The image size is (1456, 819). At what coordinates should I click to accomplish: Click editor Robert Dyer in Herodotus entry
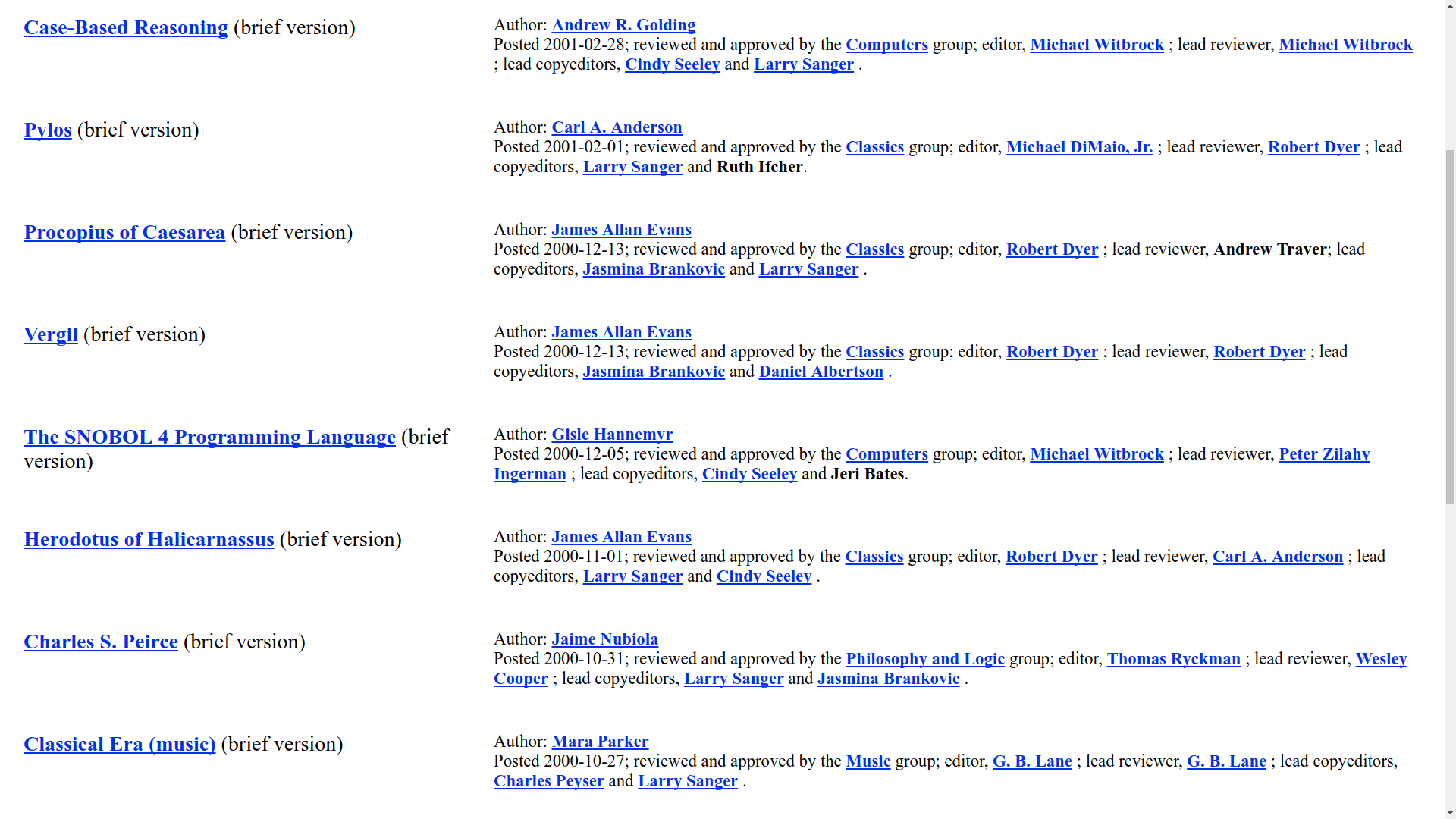pos(1051,557)
